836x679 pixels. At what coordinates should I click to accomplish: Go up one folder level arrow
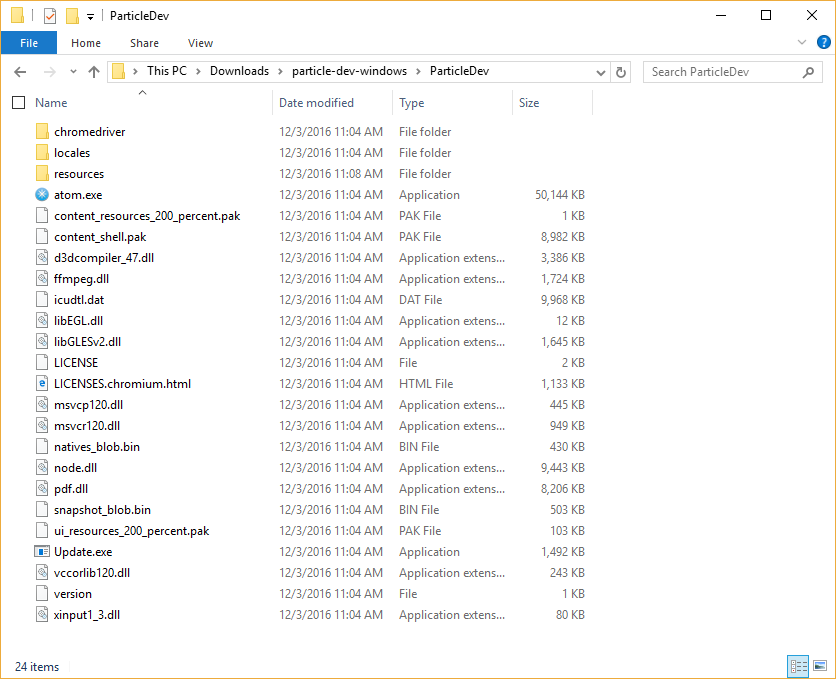[94, 72]
